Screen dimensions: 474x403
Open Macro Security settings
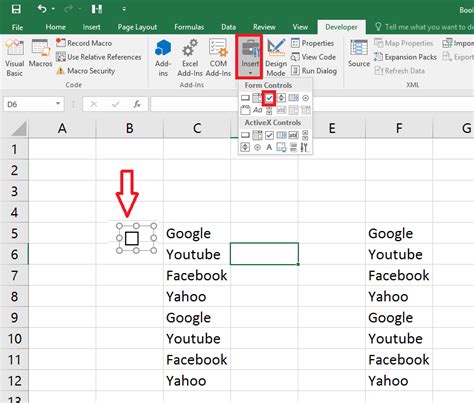(x=85, y=71)
